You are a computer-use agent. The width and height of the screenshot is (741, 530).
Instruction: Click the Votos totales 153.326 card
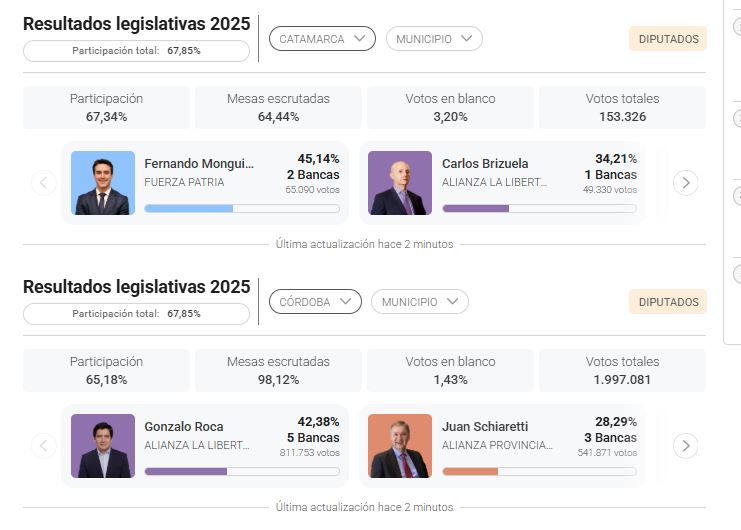point(622,108)
